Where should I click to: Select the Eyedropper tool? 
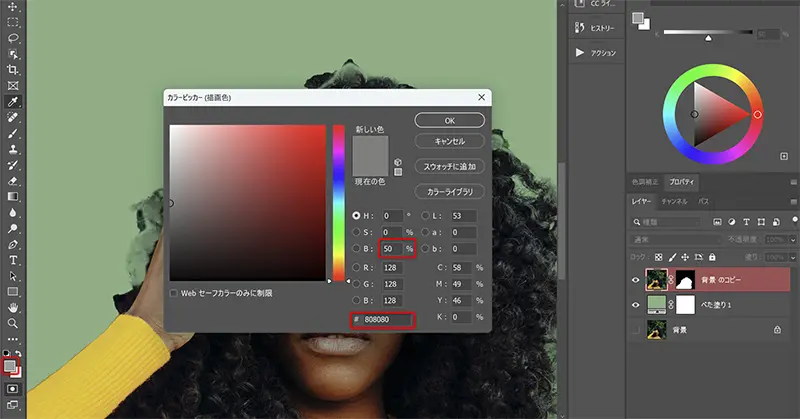tap(13, 102)
